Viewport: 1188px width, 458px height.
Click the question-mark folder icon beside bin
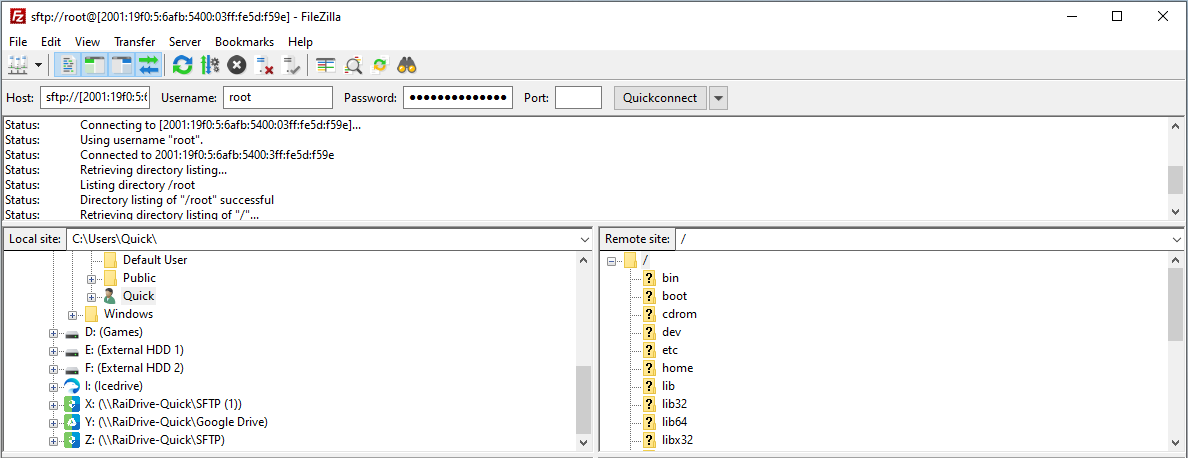(x=649, y=278)
